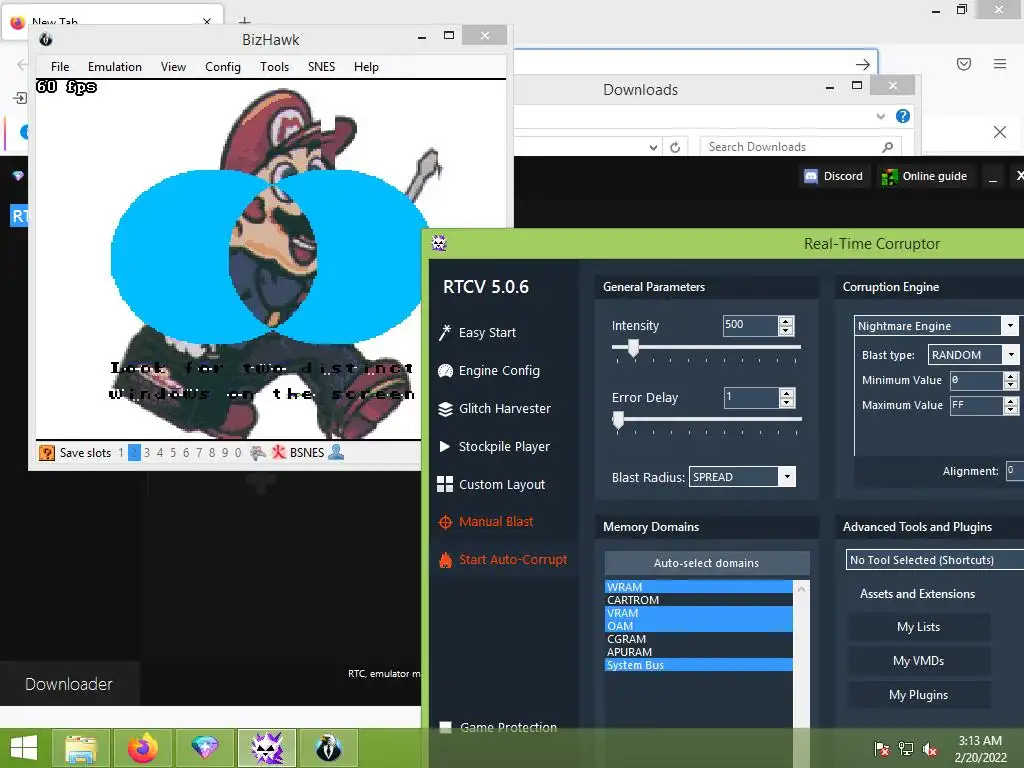The image size is (1024, 768).
Task: Expand the Downloads ribbon chevron
Action: [x=880, y=116]
